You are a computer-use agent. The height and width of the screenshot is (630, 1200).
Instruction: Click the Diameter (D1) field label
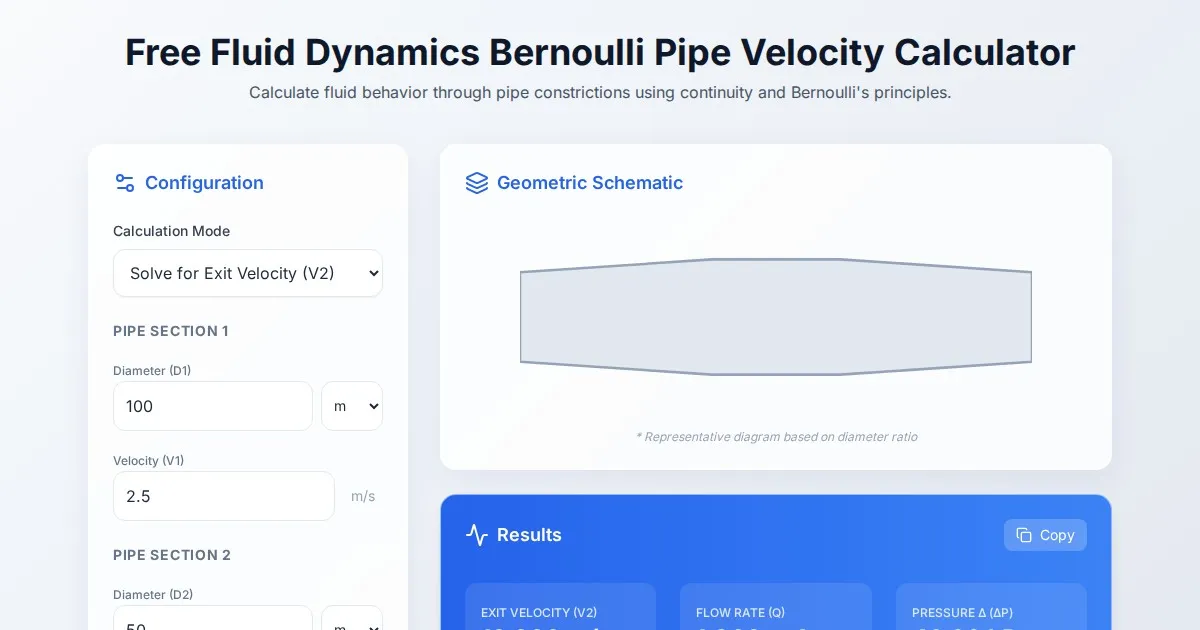coord(152,371)
